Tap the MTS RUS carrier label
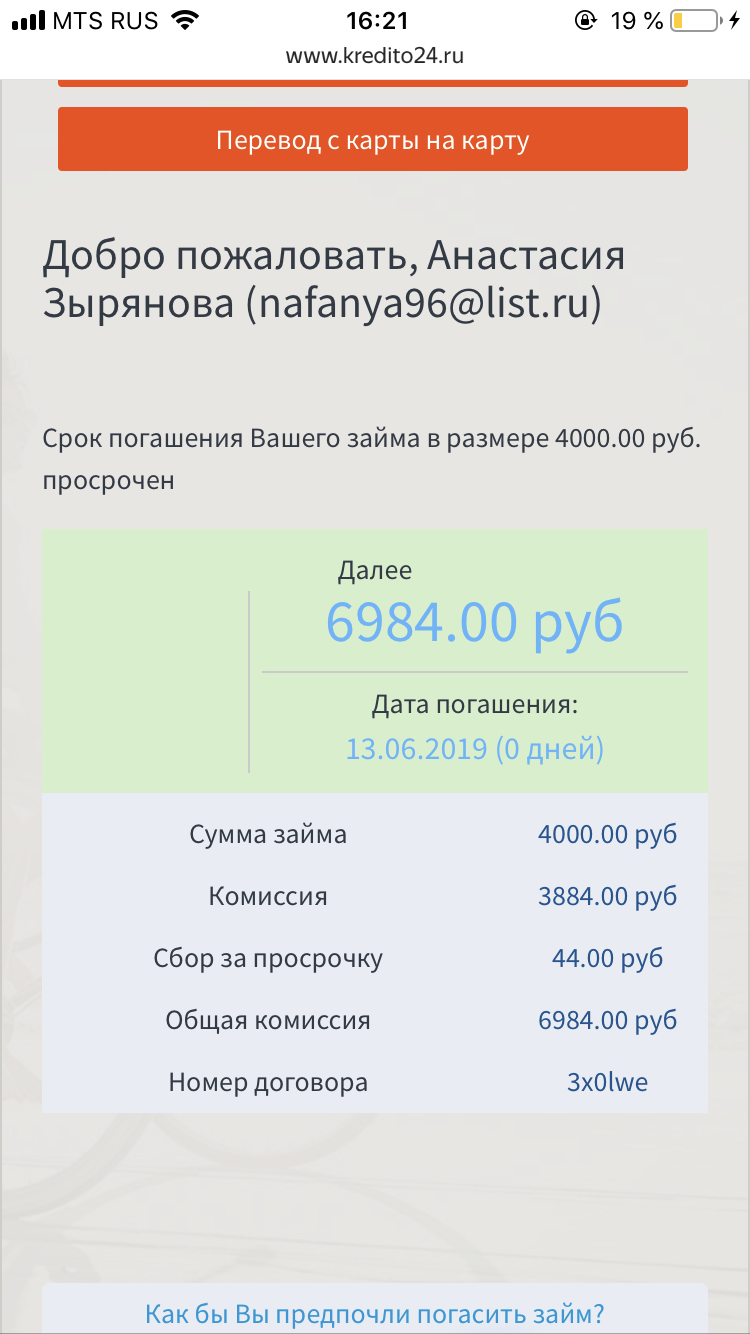Image resolution: width=750 pixels, height=1334 pixels. [x=106, y=20]
